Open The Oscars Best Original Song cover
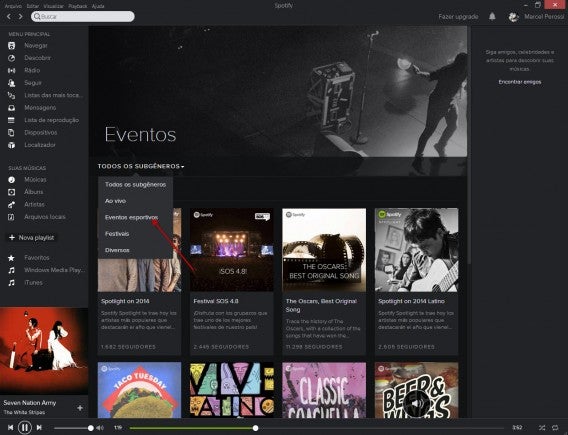The height and width of the screenshot is (435, 568). [324, 250]
